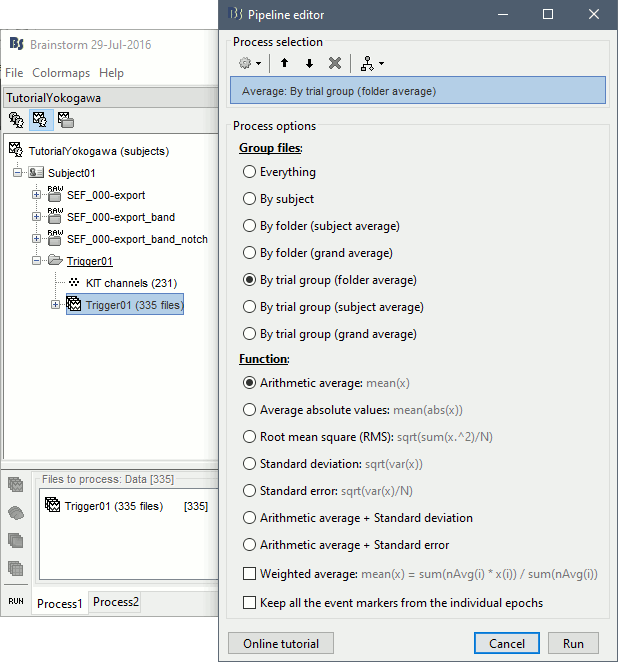Click the Online tutorial button

280,643
